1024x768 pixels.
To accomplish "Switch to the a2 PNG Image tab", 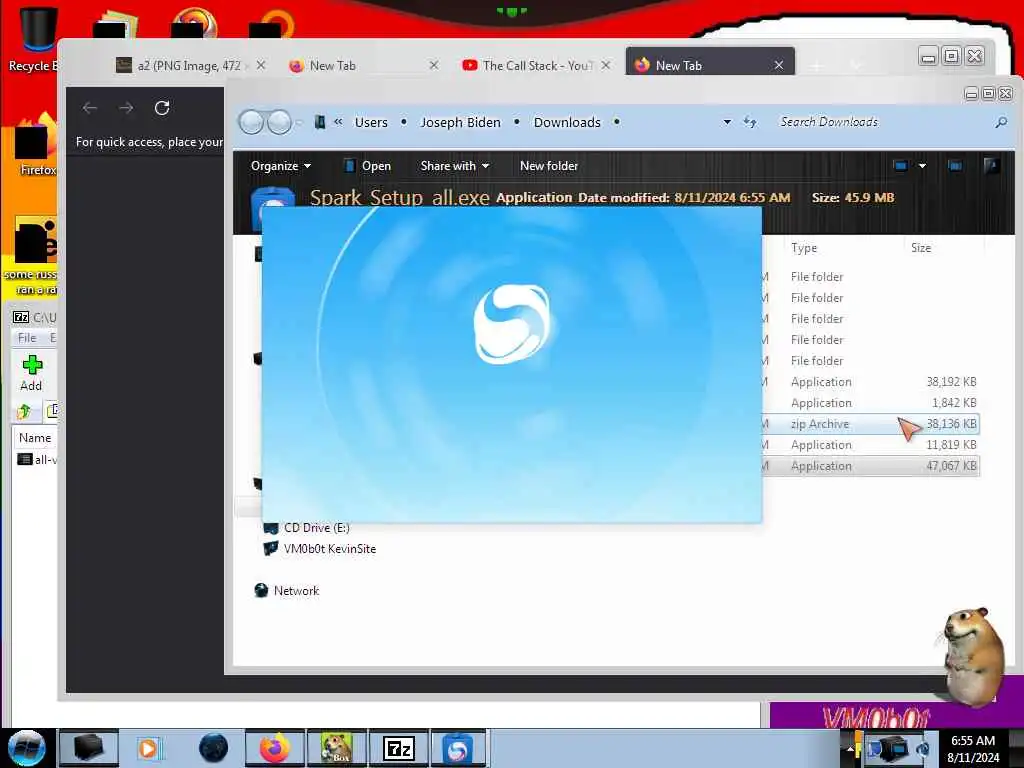I will pos(189,65).
